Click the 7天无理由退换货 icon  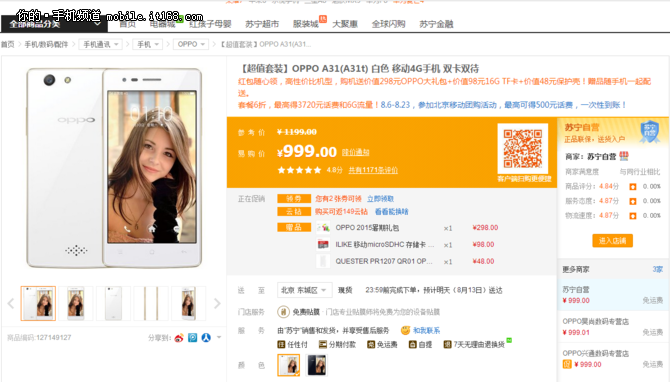coord(447,344)
